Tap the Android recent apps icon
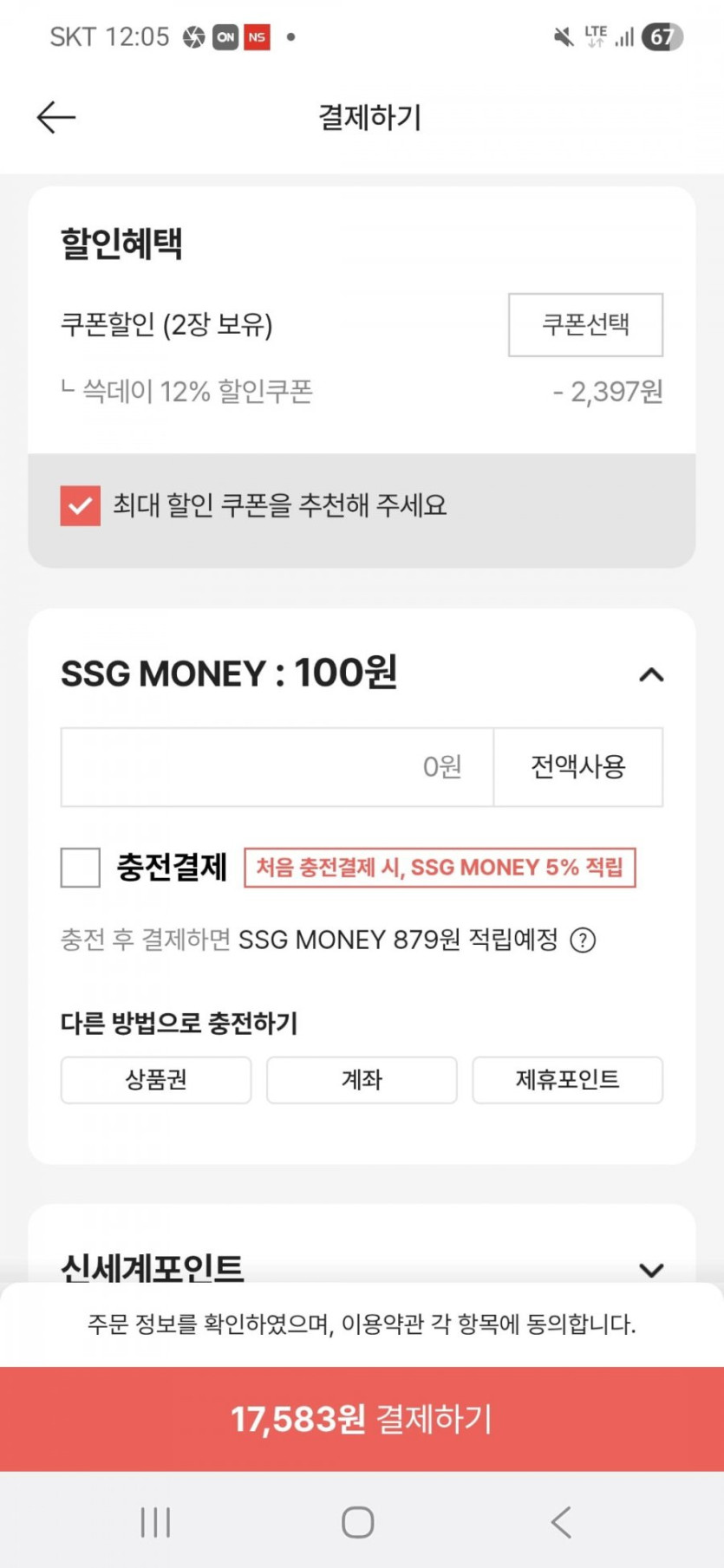724x1568 pixels. click(155, 1521)
